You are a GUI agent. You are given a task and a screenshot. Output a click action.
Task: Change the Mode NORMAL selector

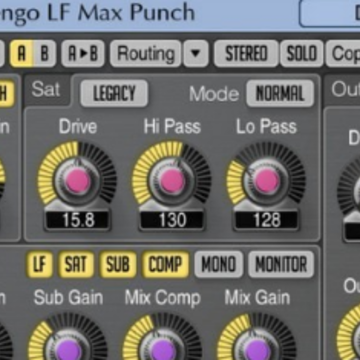coord(280,93)
